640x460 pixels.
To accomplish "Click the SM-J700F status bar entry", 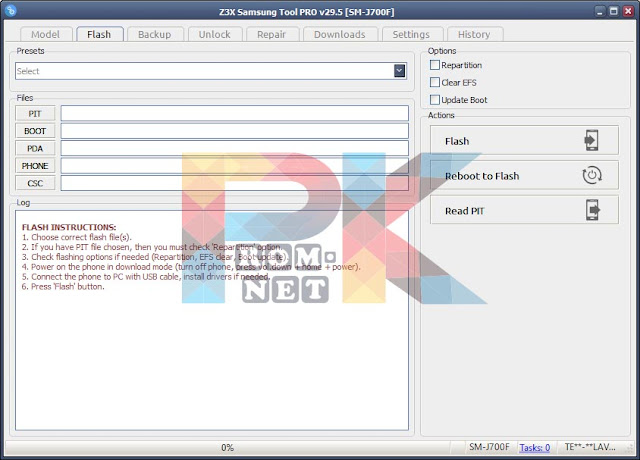I will pos(489,447).
